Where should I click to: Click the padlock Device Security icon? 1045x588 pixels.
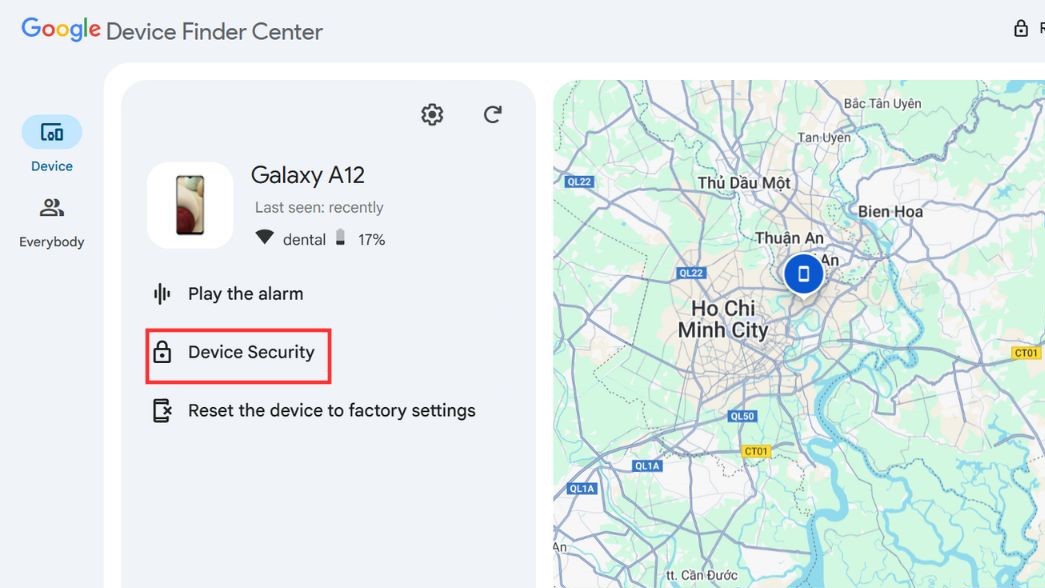tap(162, 352)
